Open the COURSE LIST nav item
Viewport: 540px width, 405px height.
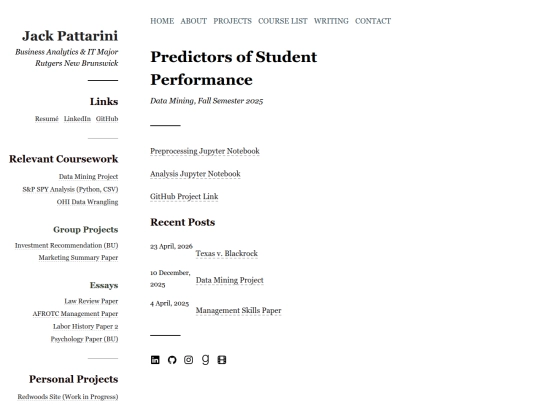click(283, 21)
